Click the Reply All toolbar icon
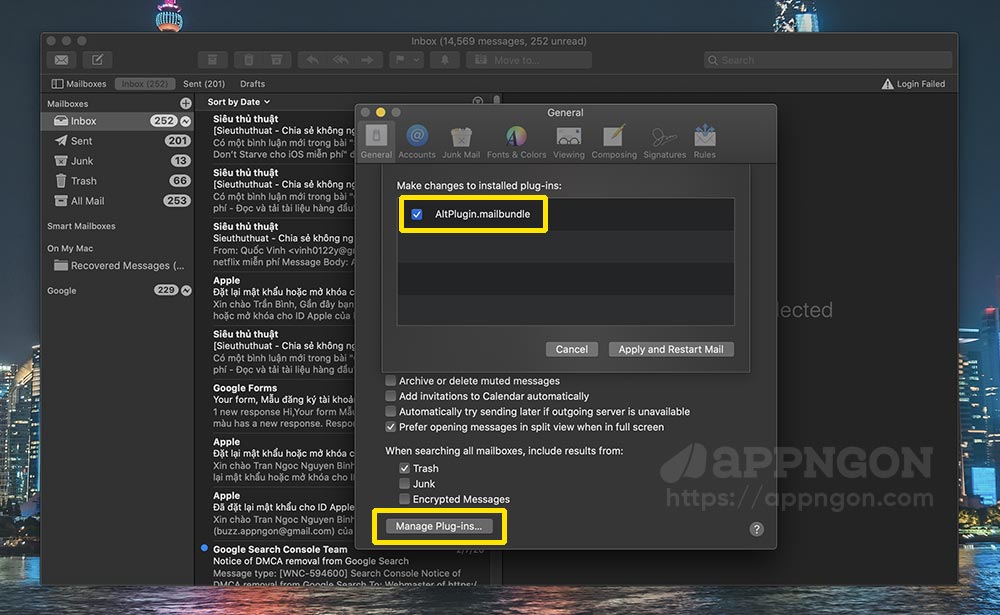 point(341,60)
